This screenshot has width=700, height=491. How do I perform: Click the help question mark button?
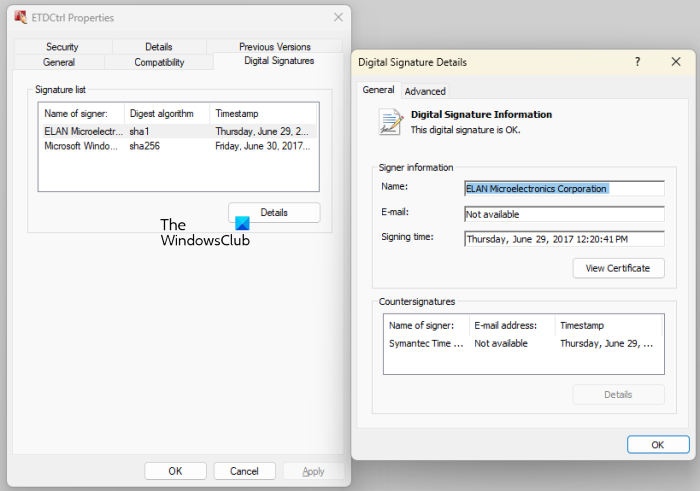[x=637, y=62]
